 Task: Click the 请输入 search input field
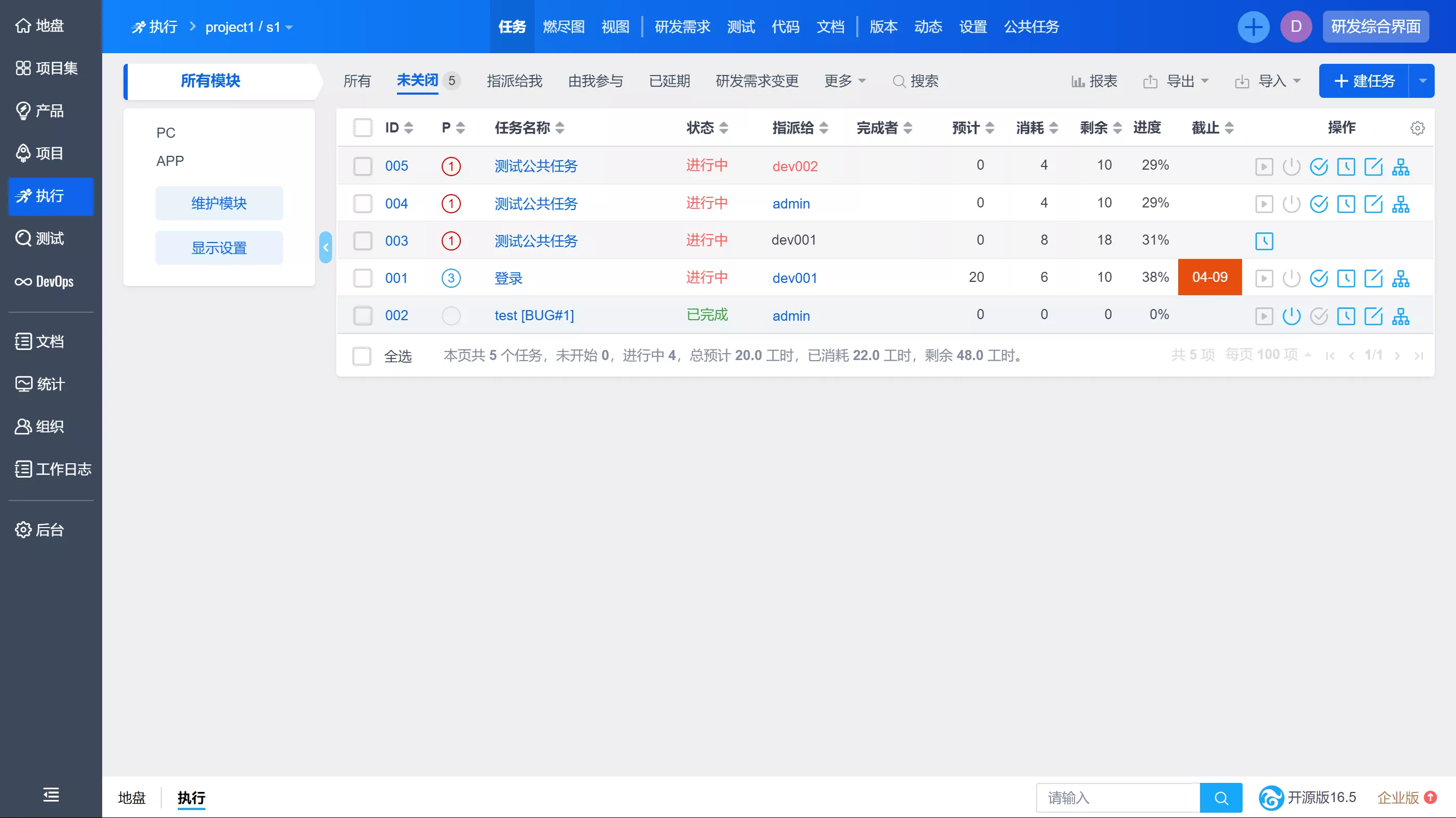(1118, 798)
